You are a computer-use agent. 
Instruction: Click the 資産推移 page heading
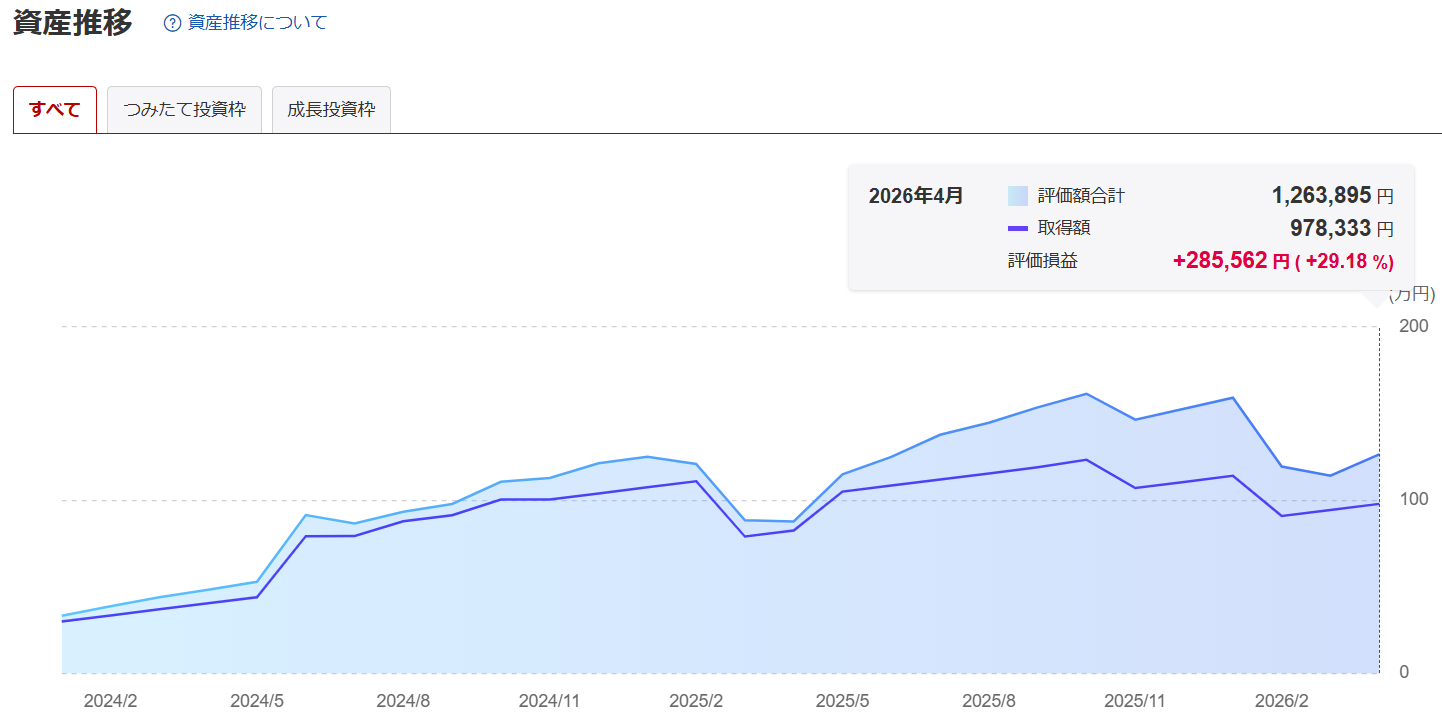coord(73,23)
